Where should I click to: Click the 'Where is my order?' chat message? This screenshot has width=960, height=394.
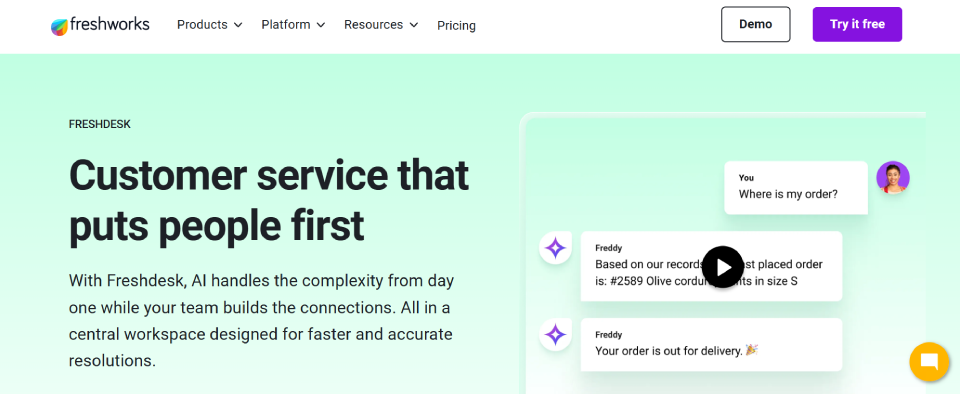coord(796,188)
